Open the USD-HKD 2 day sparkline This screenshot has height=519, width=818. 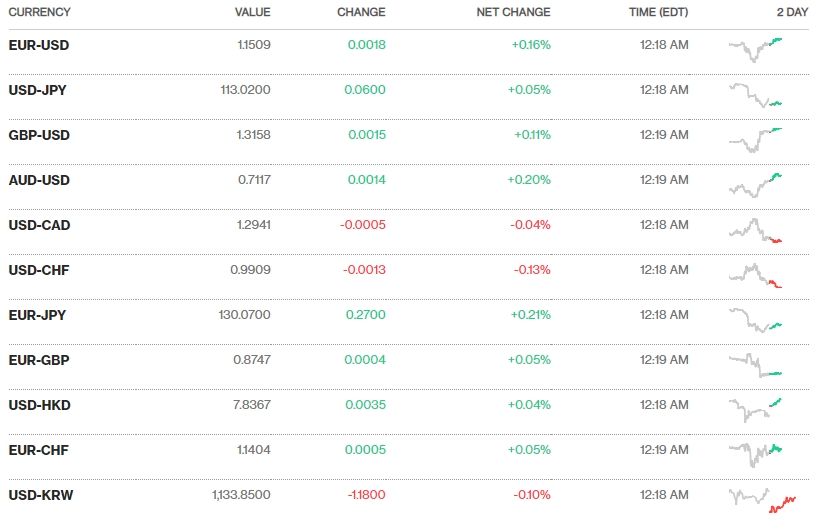tap(756, 408)
